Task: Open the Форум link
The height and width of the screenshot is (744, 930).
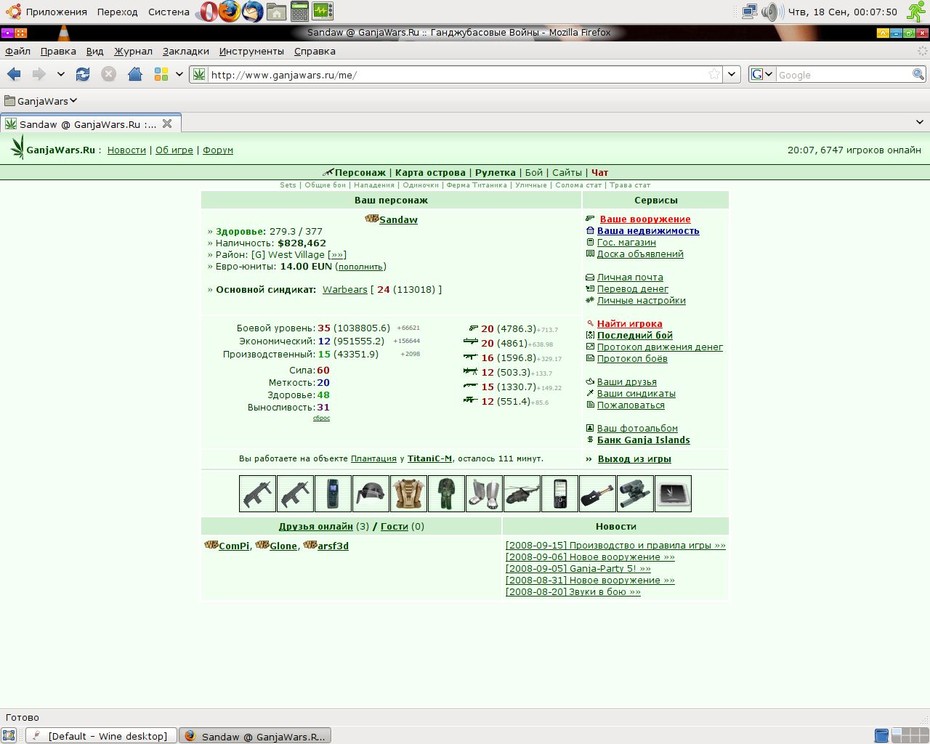Action: [x=218, y=150]
